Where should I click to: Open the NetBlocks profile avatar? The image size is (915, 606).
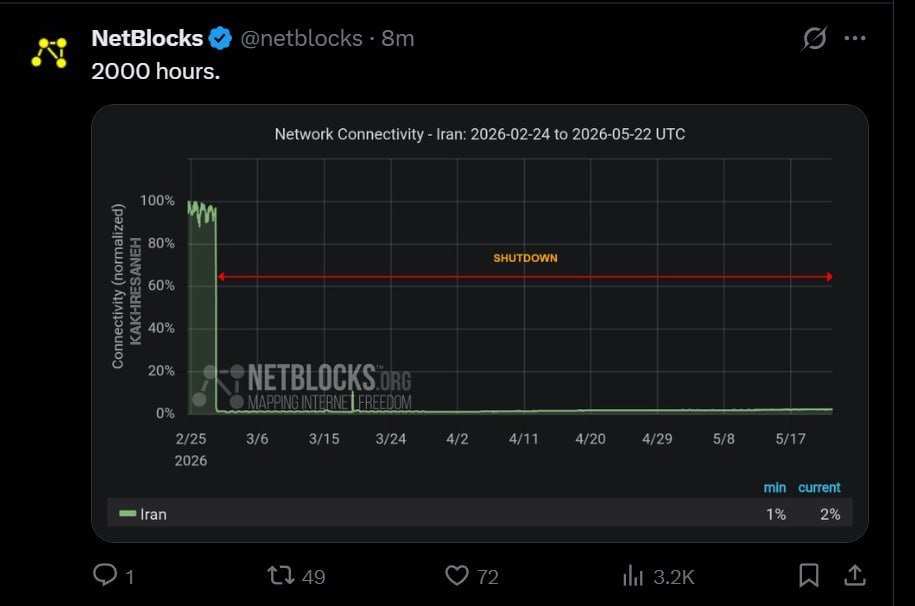coord(49,53)
